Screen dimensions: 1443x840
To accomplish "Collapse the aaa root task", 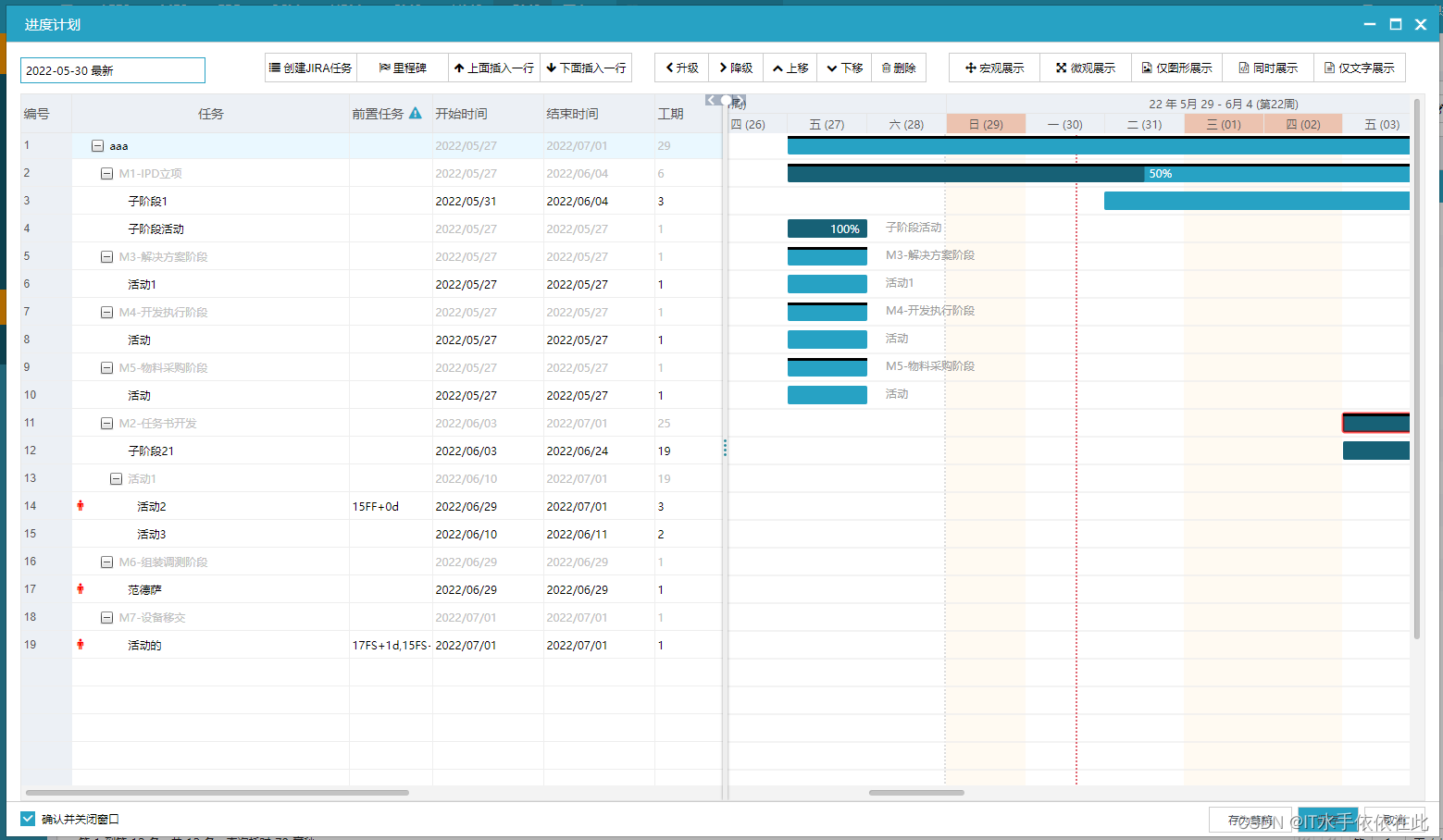I will [97, 145].
